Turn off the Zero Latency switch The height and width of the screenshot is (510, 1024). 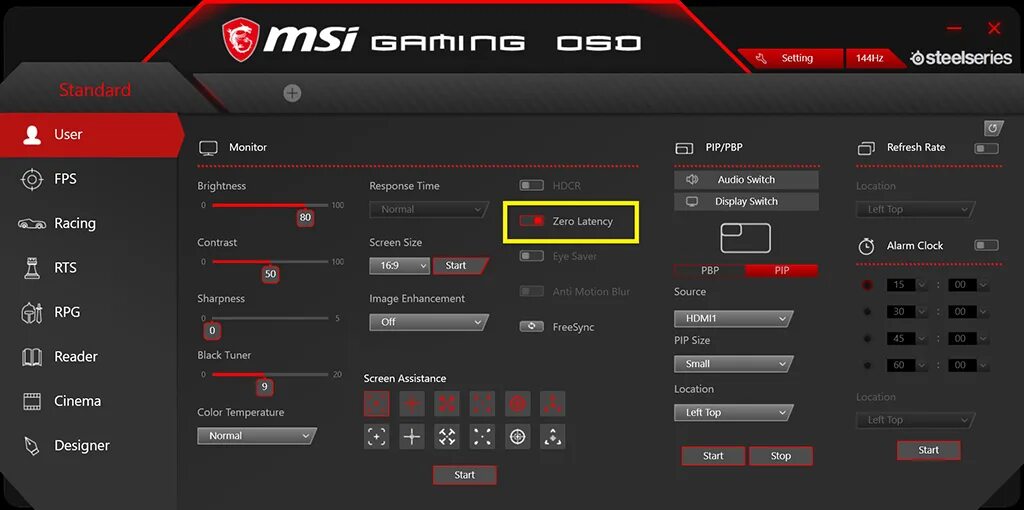click(532, 221)
